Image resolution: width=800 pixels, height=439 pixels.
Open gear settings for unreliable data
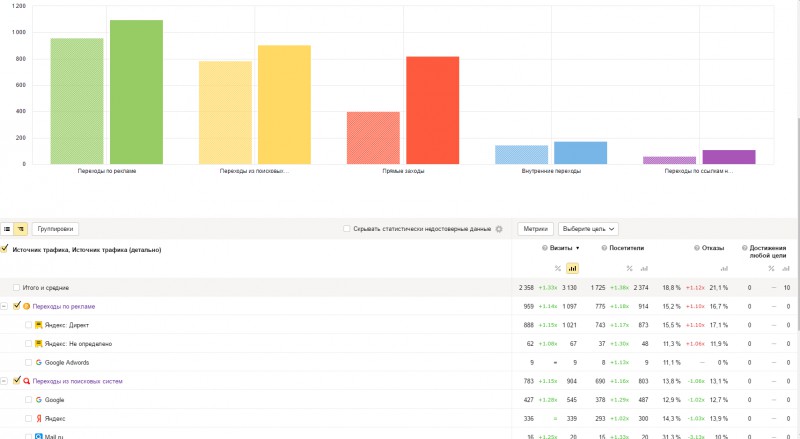[x=499, y=229]
